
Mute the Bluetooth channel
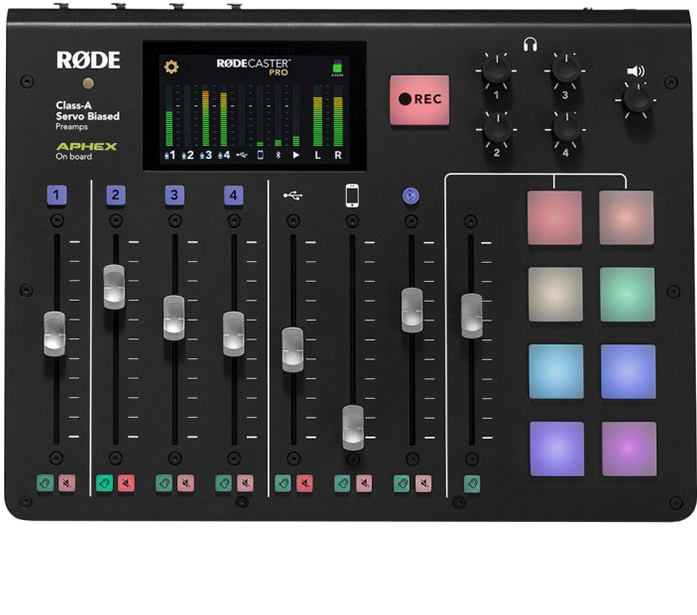(424, 483)
